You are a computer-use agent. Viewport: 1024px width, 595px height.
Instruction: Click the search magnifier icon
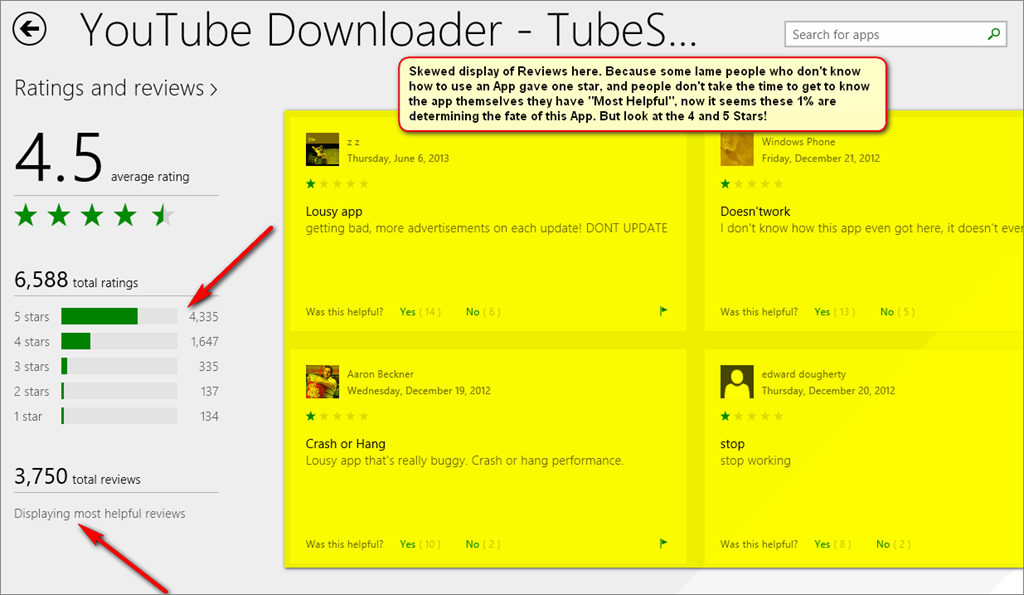pos(993,35)
